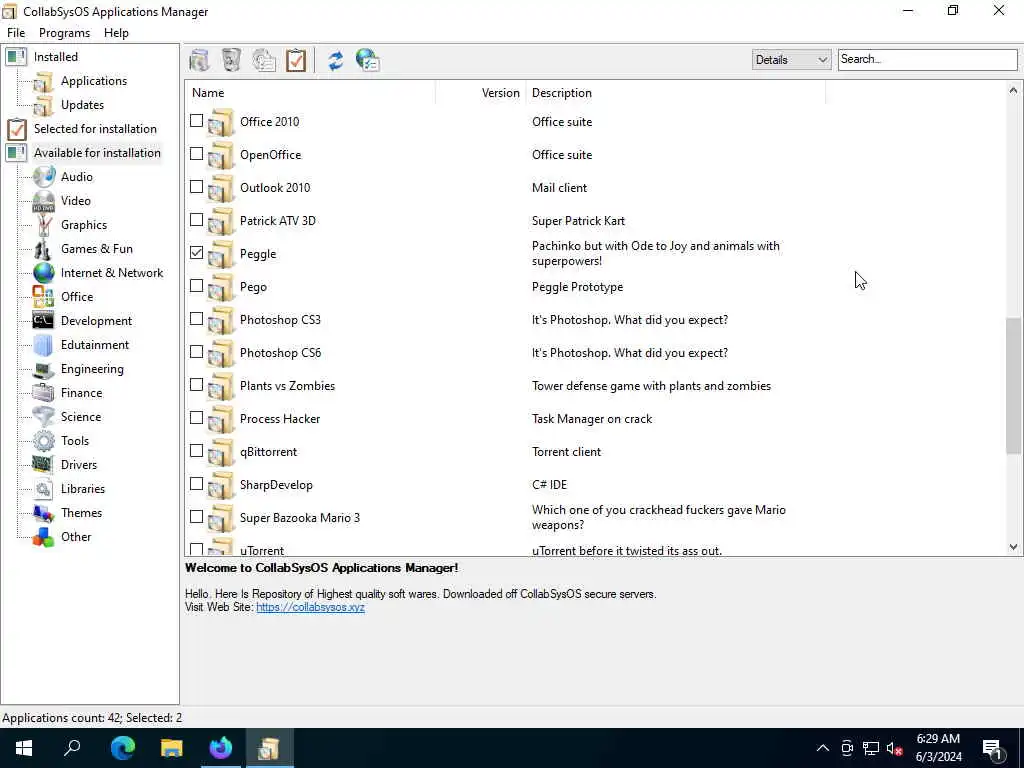Image resolution: width=1024 pixels, height=768 pixels.
Task: Select the Finance category
Action: point(81,393)
